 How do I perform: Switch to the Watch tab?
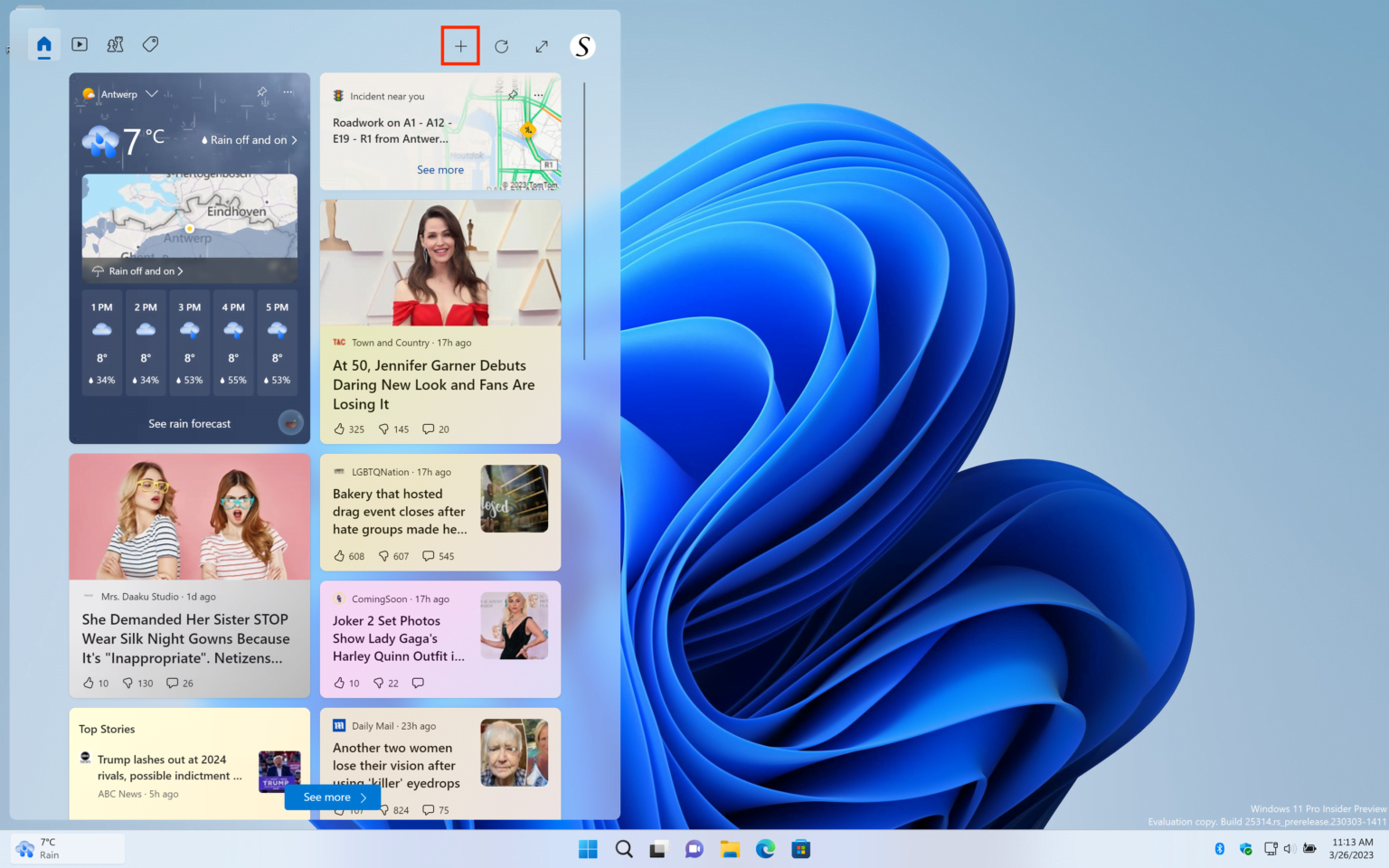(x=80, y=43)
